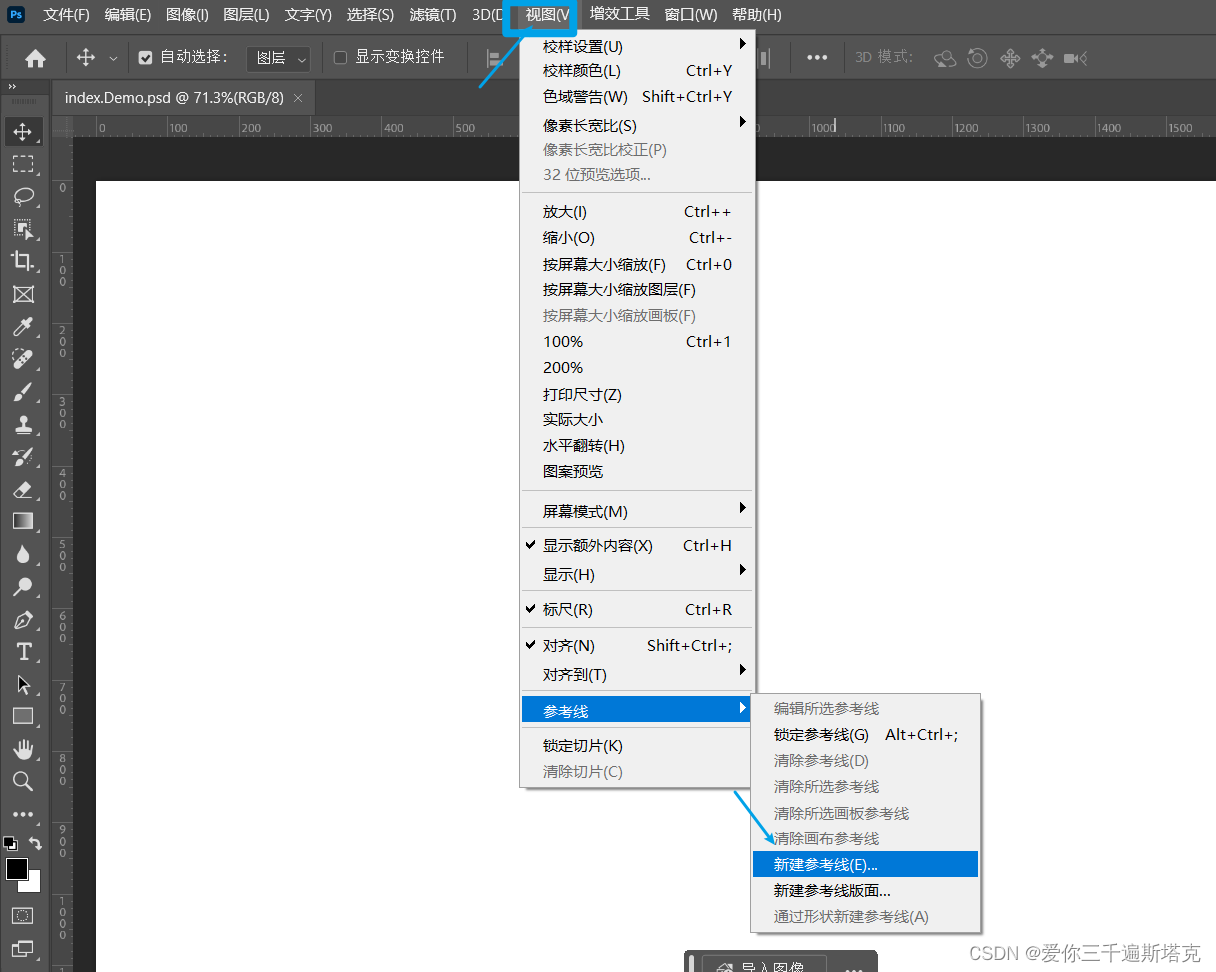
Task: Select the Object Selection tool
Action: tap(23, 229)
